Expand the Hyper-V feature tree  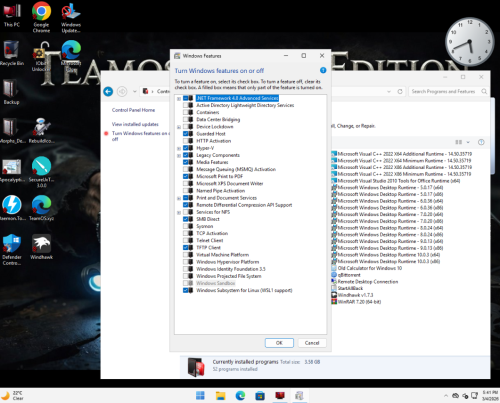[179, 148]
